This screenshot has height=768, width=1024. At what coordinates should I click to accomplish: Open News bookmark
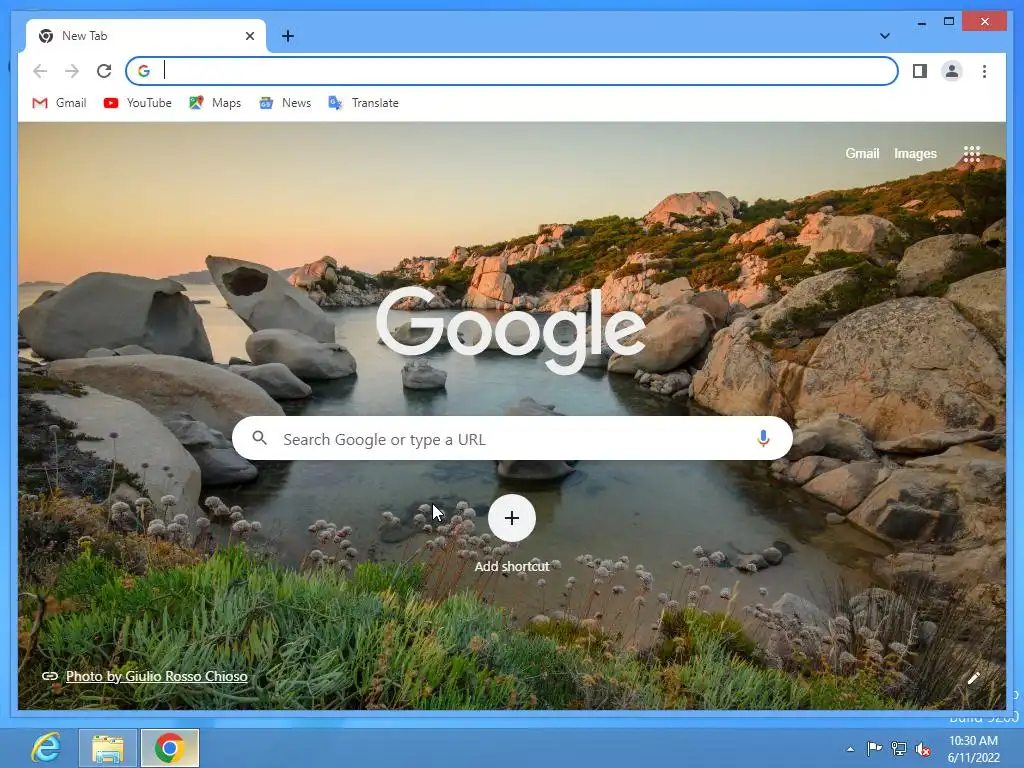pyautogui.click(x=285, y=103)
